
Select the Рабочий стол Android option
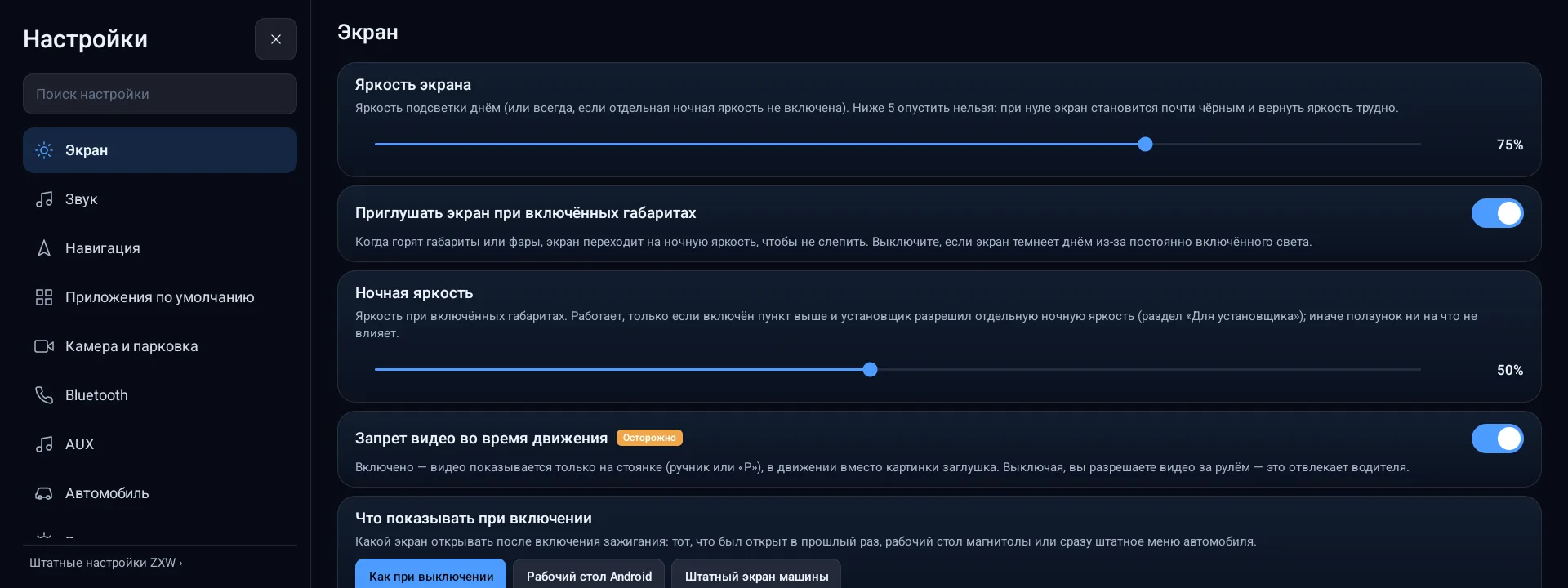point(589,575)
